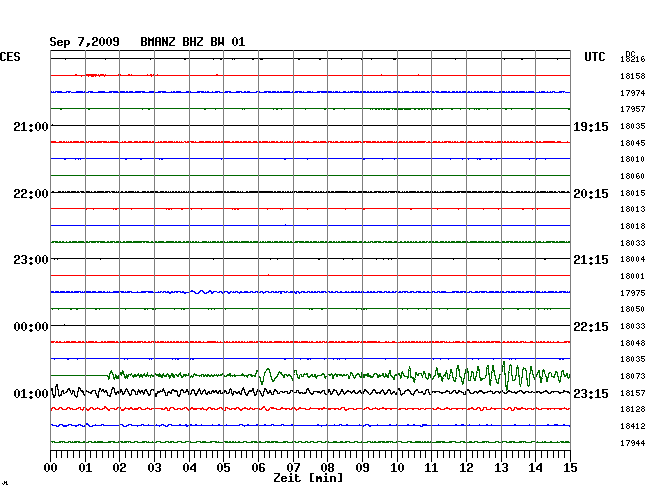Click the DC value 18001
This screenshot has width=650, height=494.
pyautogui.click(x=633, y=276)
